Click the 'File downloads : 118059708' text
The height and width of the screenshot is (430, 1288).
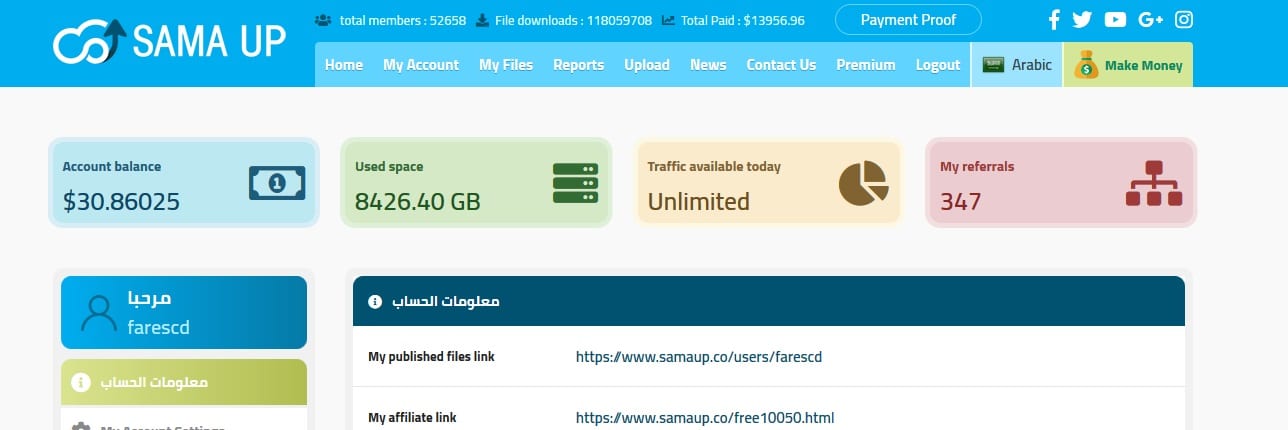click(574, 20)
